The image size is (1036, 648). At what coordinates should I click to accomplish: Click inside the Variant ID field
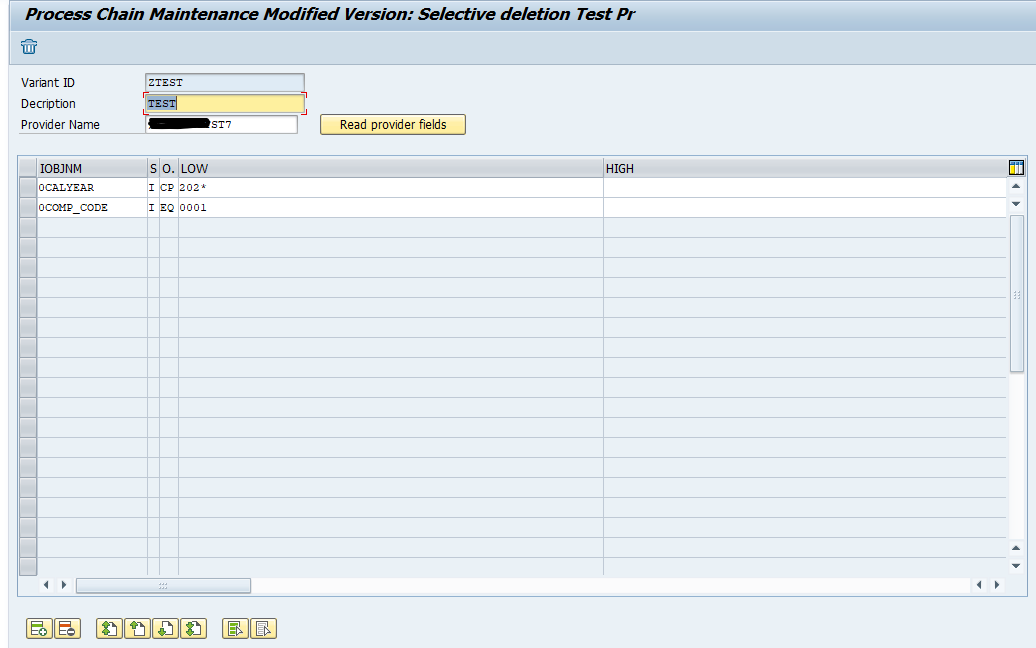click(224, 82)
